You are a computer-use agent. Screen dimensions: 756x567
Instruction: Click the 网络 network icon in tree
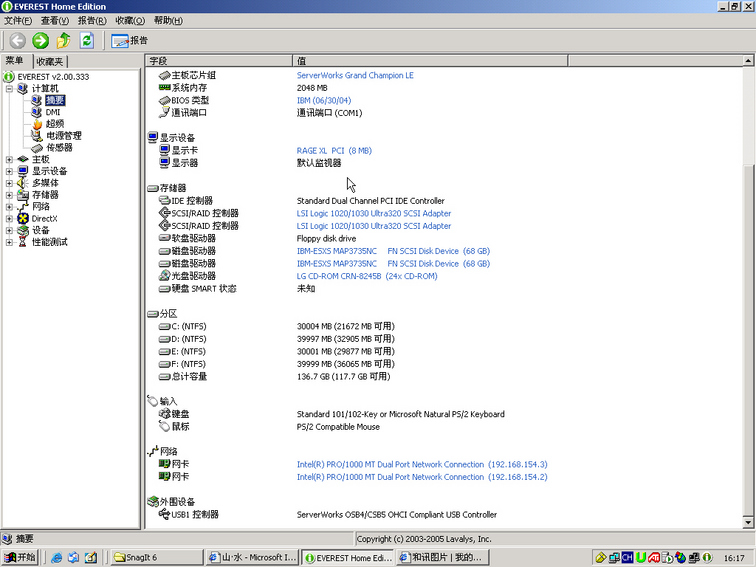click(x=23, y=207)
